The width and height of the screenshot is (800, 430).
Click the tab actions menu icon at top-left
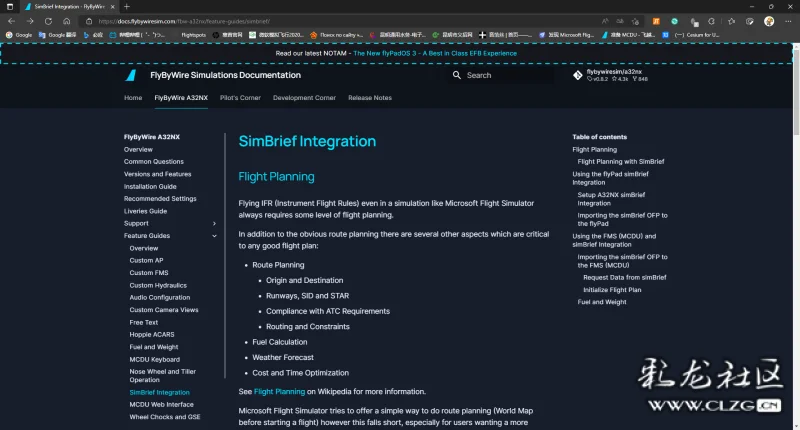point(10,7)
